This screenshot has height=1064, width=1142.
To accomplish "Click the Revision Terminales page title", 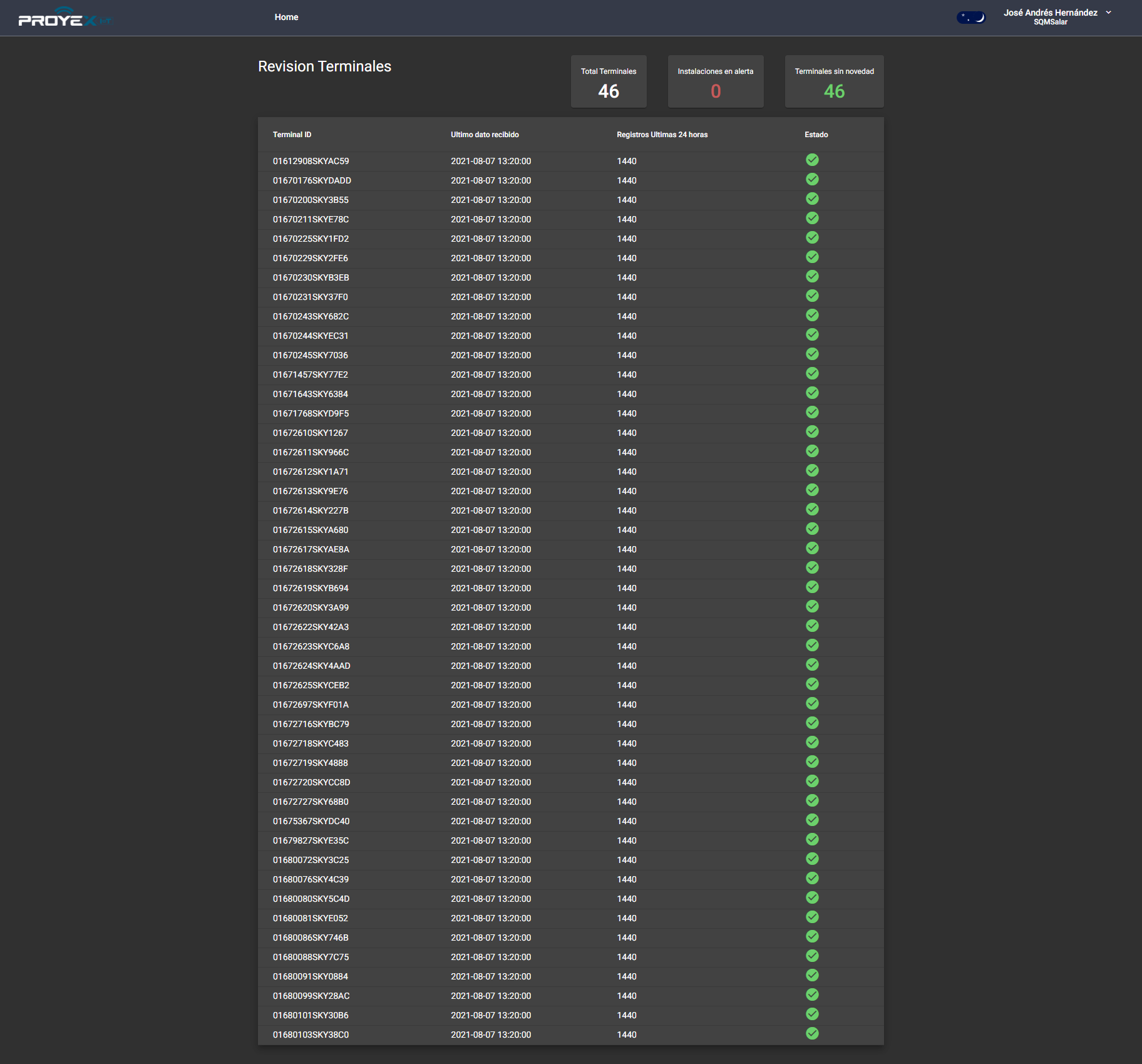I will (324, 66).
